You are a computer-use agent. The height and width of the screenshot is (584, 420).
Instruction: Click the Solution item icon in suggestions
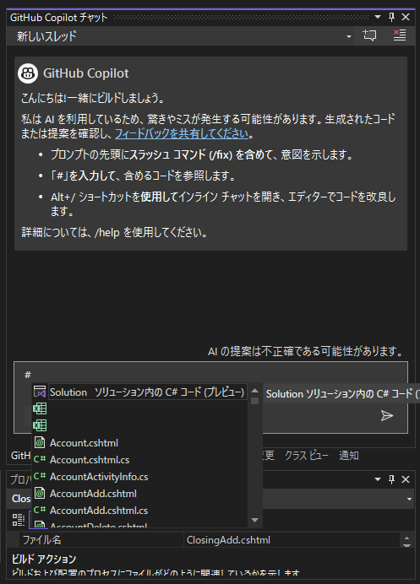pyautogui.click(x=40, y=392)
